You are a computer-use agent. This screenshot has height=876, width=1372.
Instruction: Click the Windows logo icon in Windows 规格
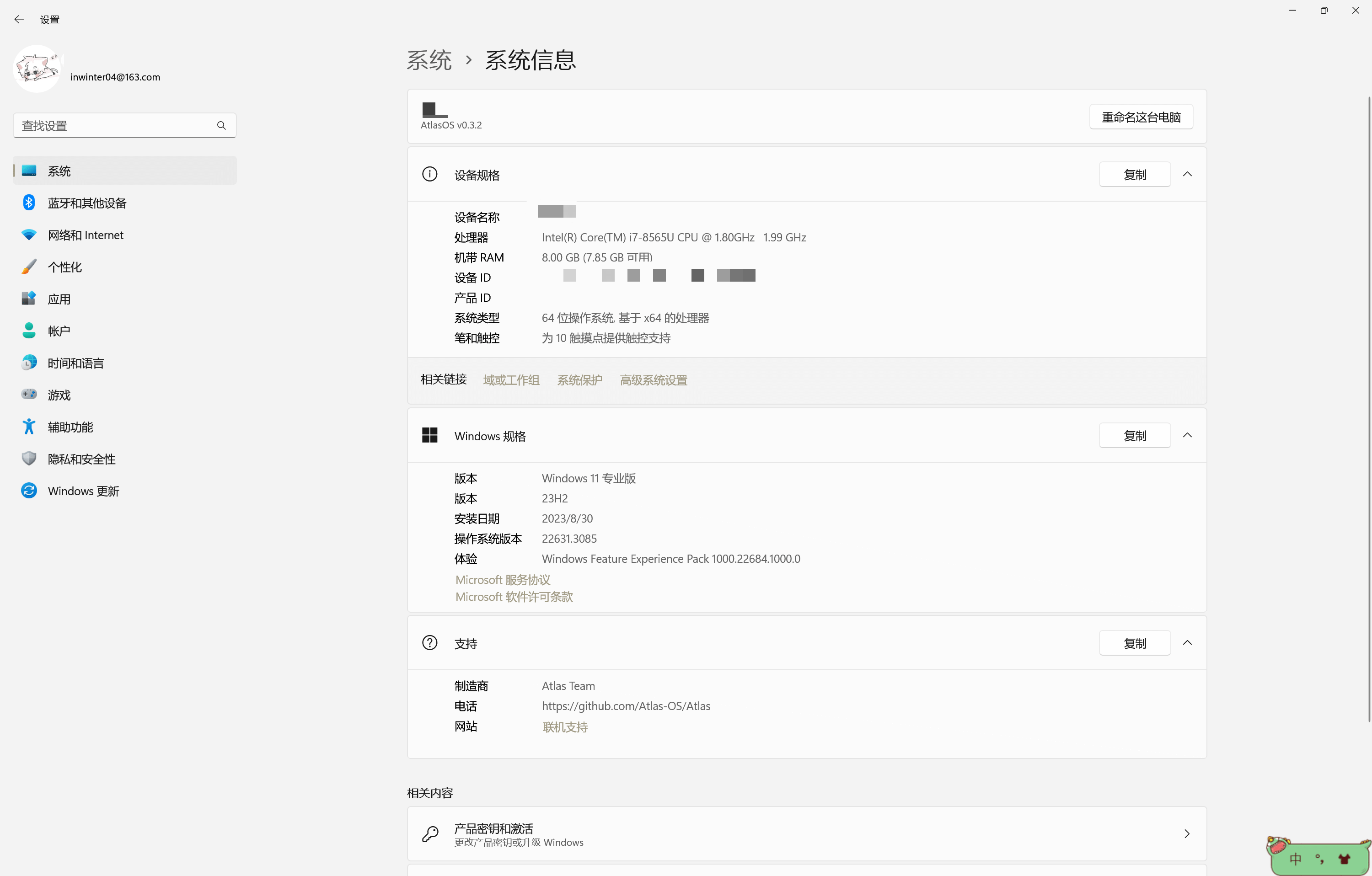tap(429, 435)
